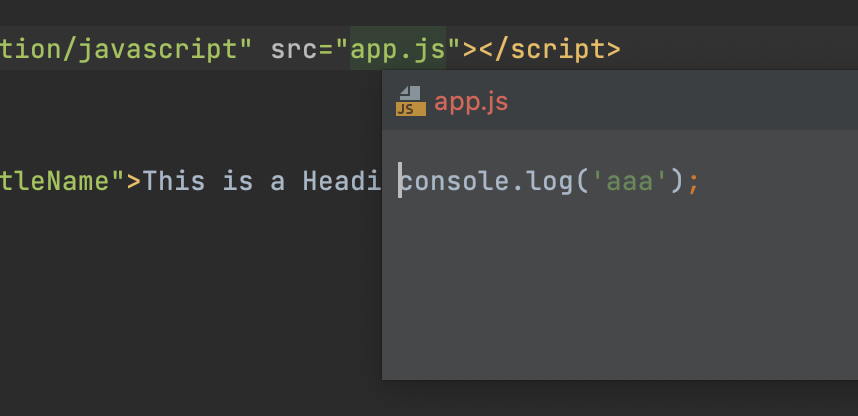Click the JS file icon in popup header
This screenshot has height=416, width=858.
pyautogui.click(x=411, y=101)
